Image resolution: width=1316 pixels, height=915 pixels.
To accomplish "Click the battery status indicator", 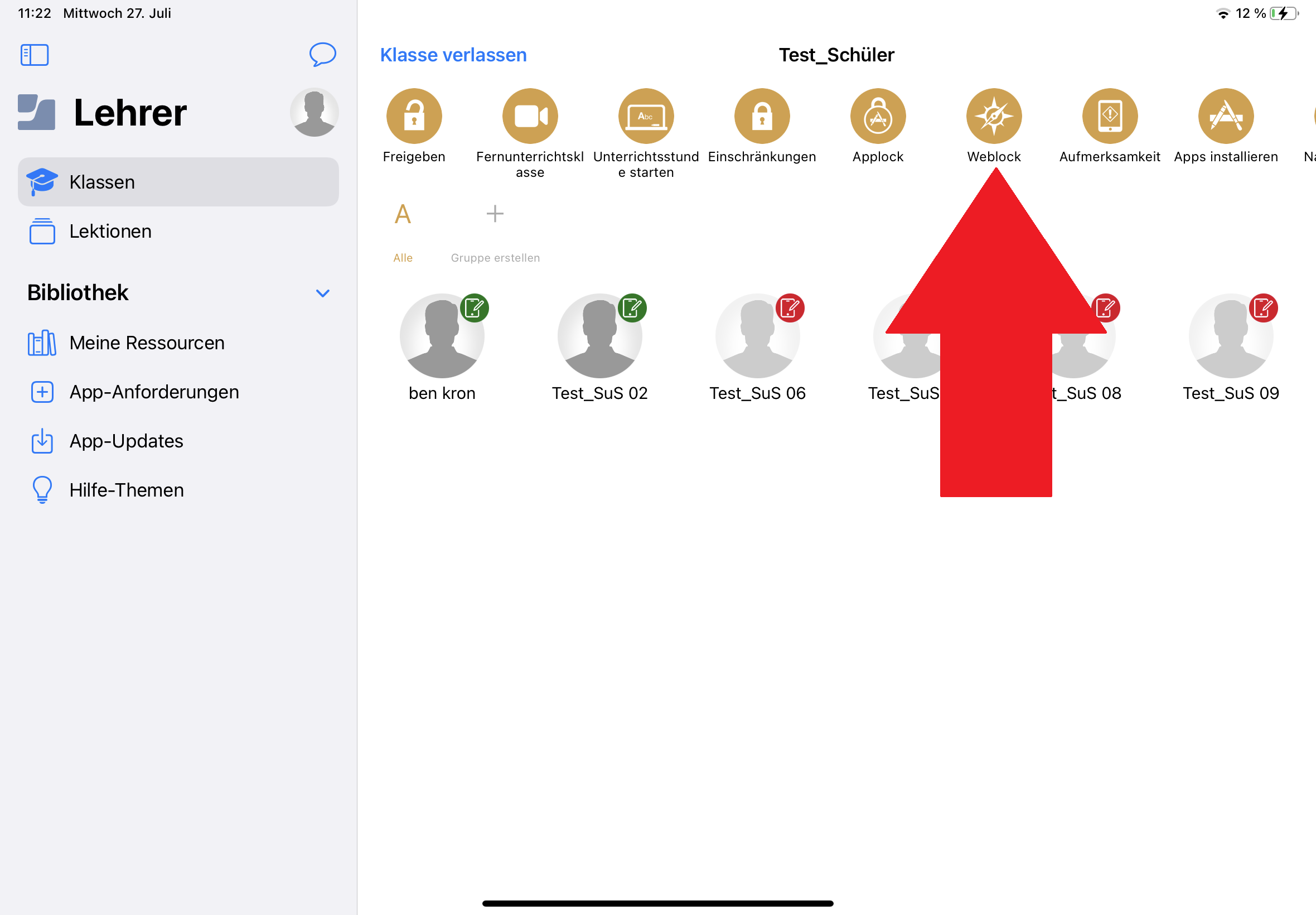I will pyautogui.click(x=1284, y=13).
